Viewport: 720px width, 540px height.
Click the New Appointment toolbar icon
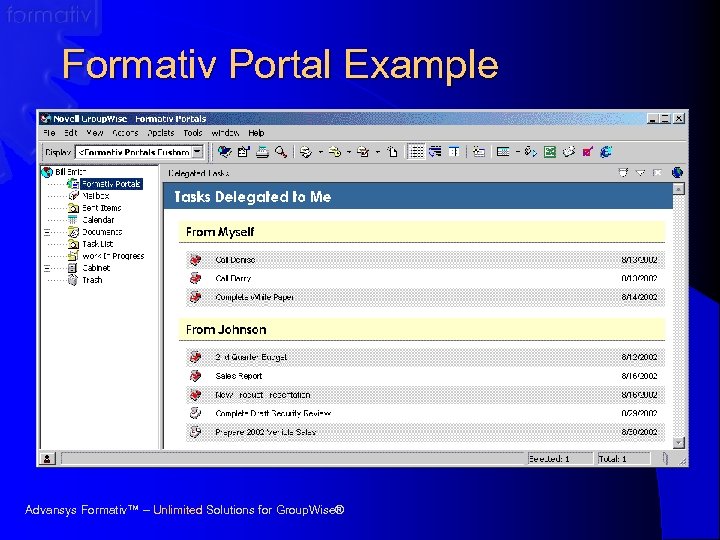pyautogui.click(x=335, y=152)
